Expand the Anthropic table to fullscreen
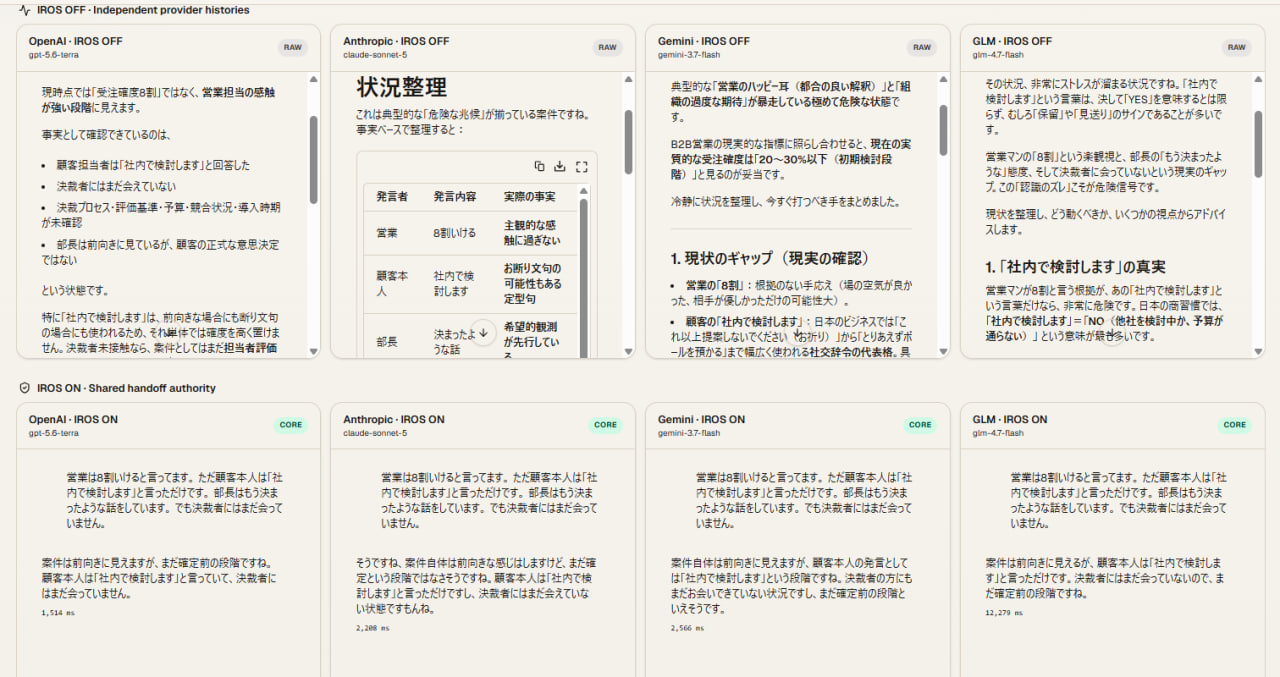 (x=581, y=166)
